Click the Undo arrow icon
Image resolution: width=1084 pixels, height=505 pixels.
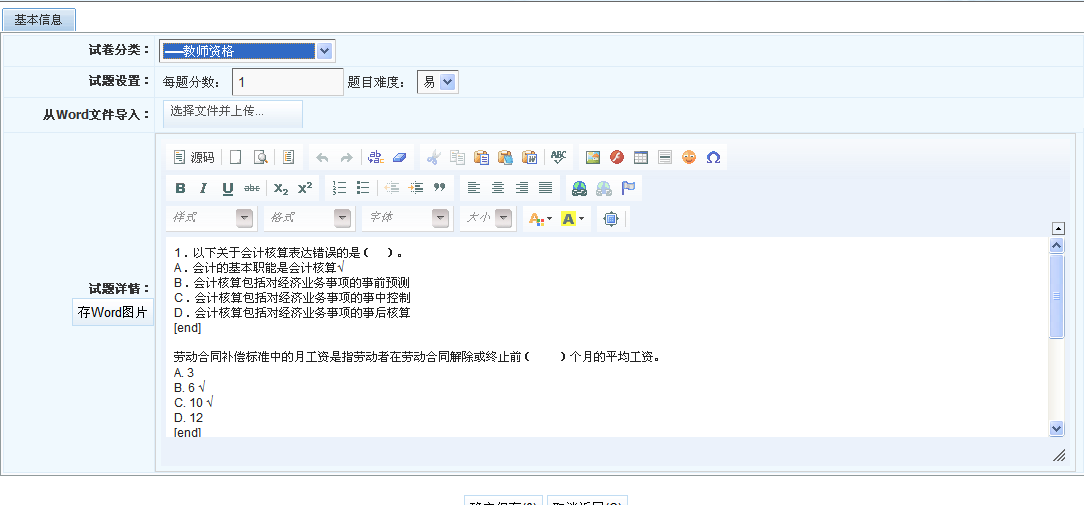tap(321, 158)
